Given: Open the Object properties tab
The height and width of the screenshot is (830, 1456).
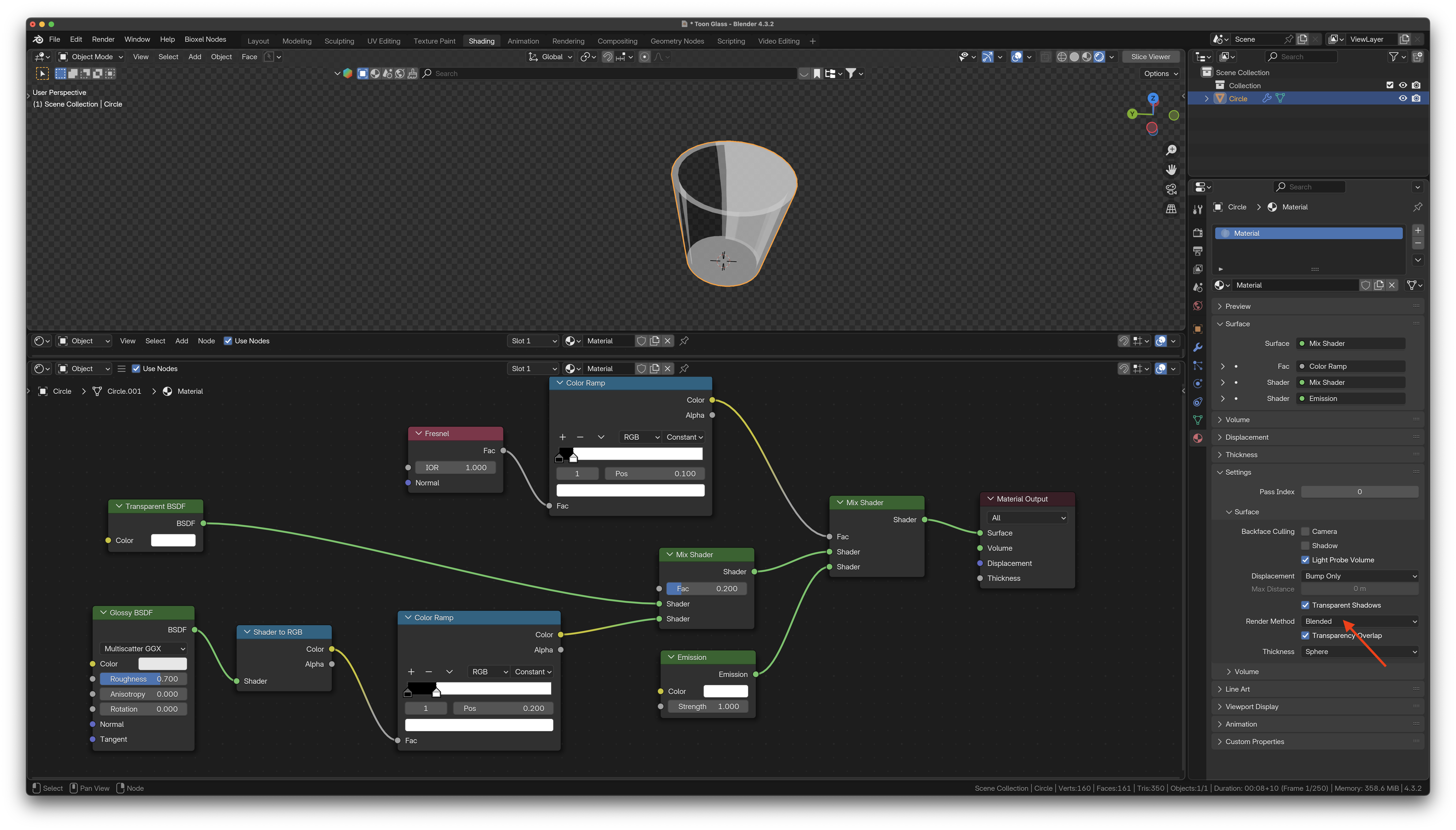Looking at the screenshot, I should (1198, 329).
